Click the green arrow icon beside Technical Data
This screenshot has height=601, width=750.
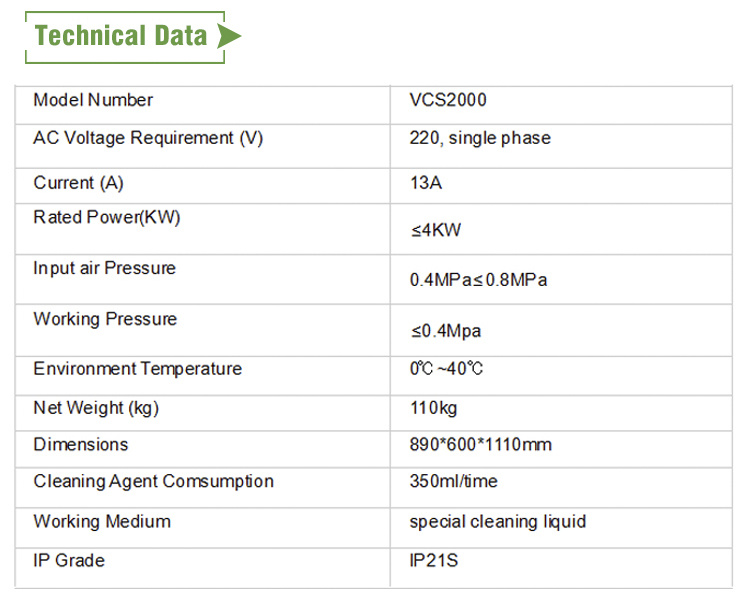click(x=229, y=36)
